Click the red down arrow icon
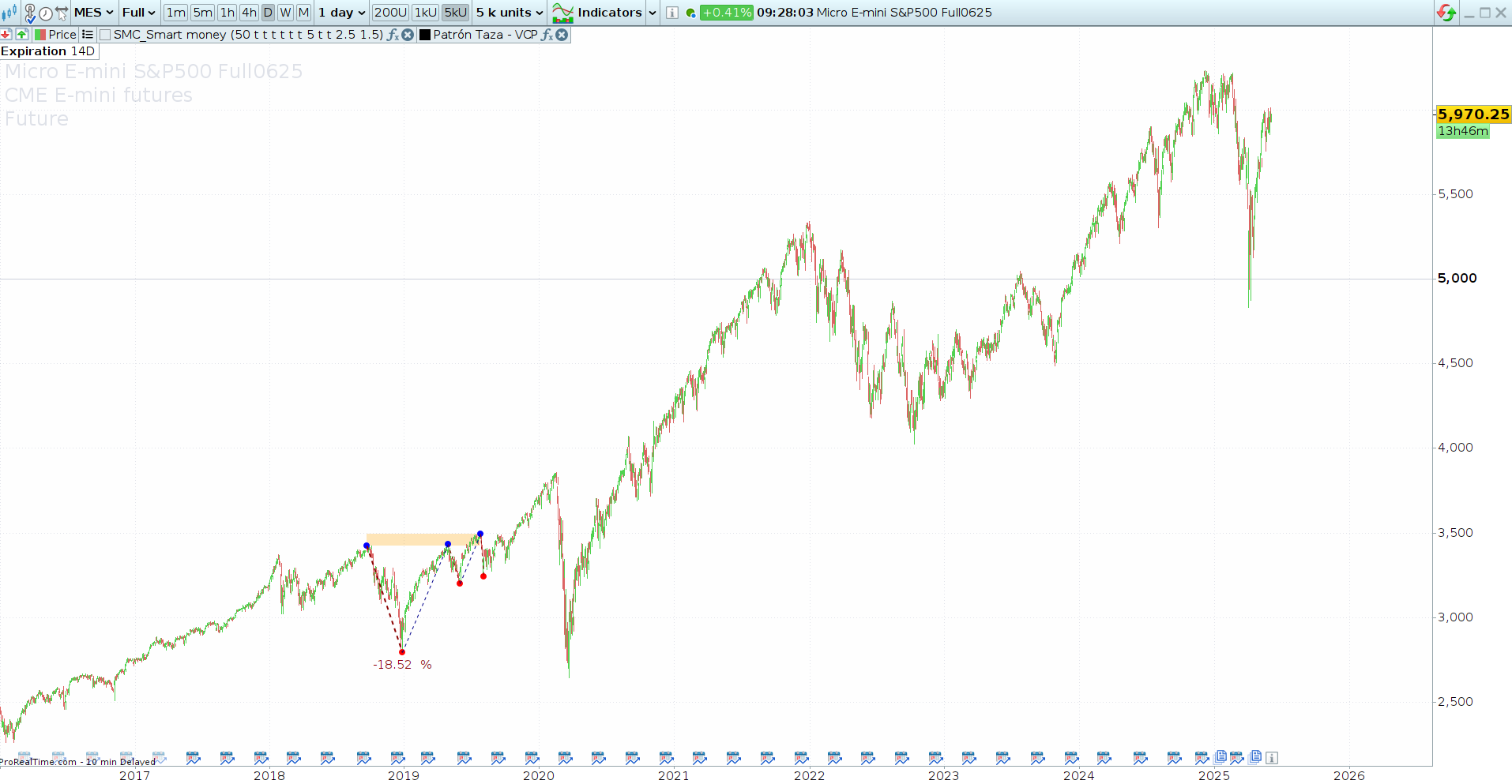 6,35
